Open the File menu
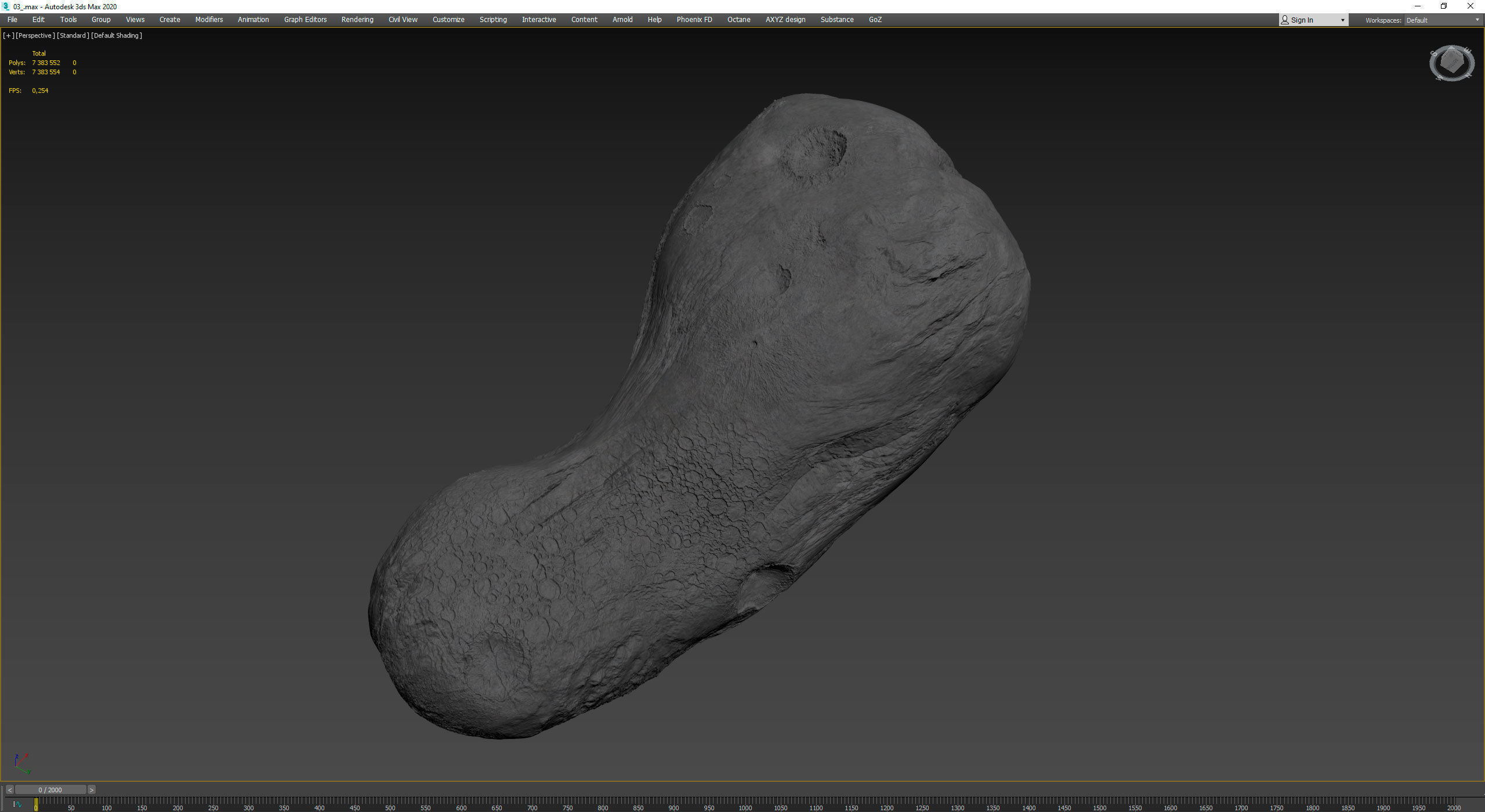This screenshot has height=812, width=1485. tap(12, 20)
